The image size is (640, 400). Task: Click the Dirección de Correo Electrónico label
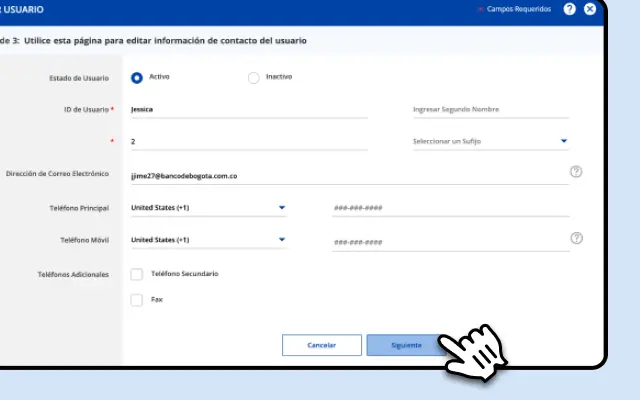(57, 173)
